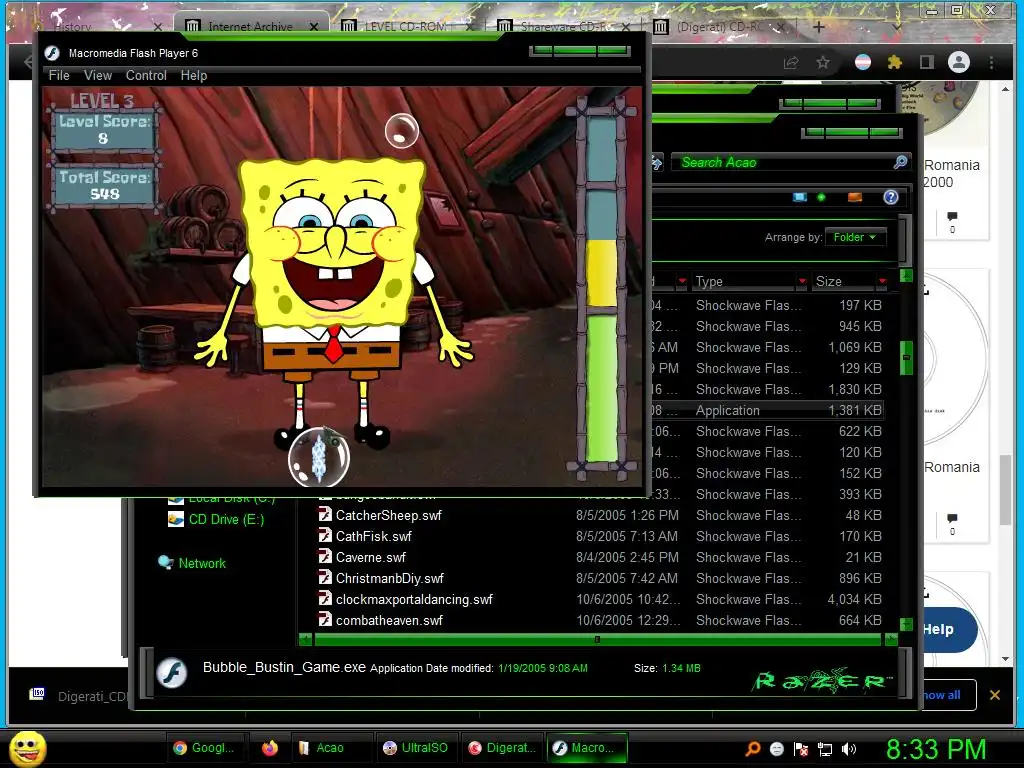The image size is (1024, 768).
Task: Open the Control menu in Flash Player
Action: point(146,75)
